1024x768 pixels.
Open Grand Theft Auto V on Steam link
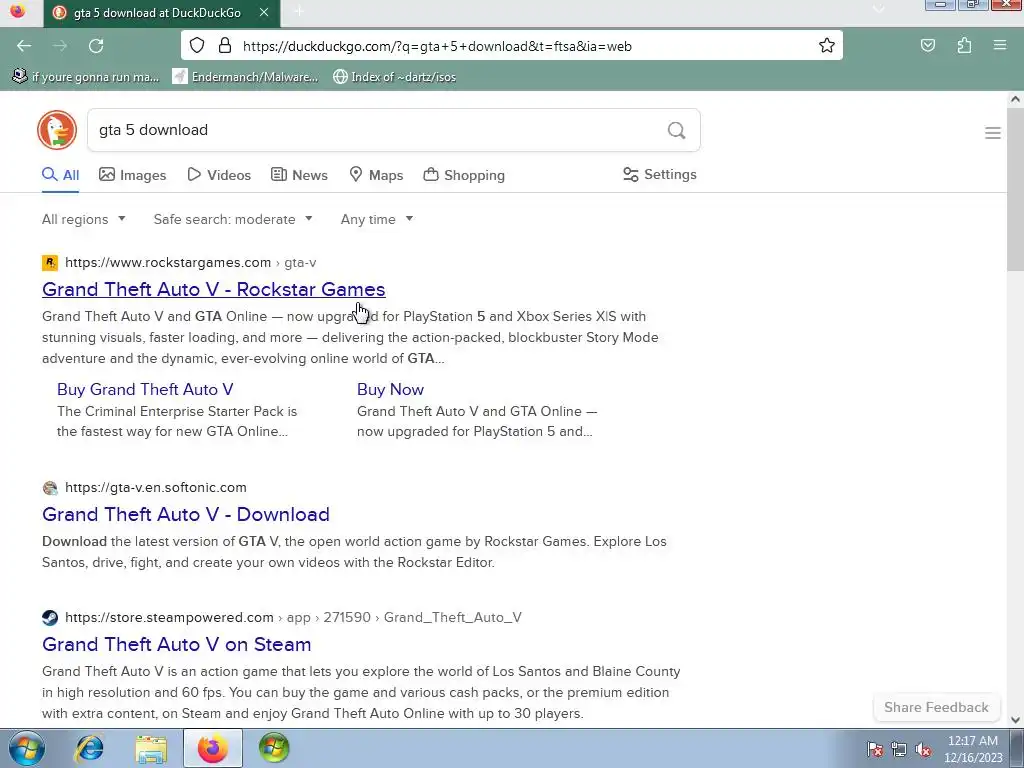(176, 645)
